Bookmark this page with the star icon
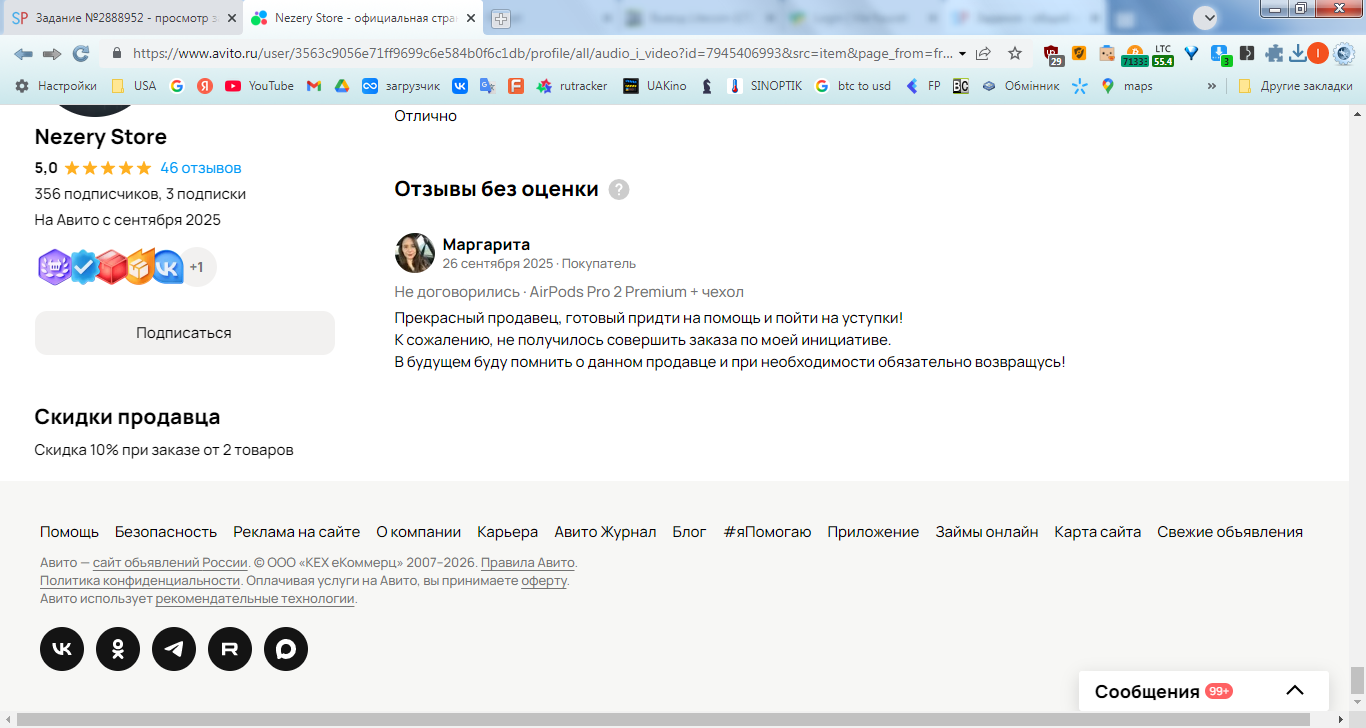1366x728 pixels. pyautogui.click(x=1015, y=53)
